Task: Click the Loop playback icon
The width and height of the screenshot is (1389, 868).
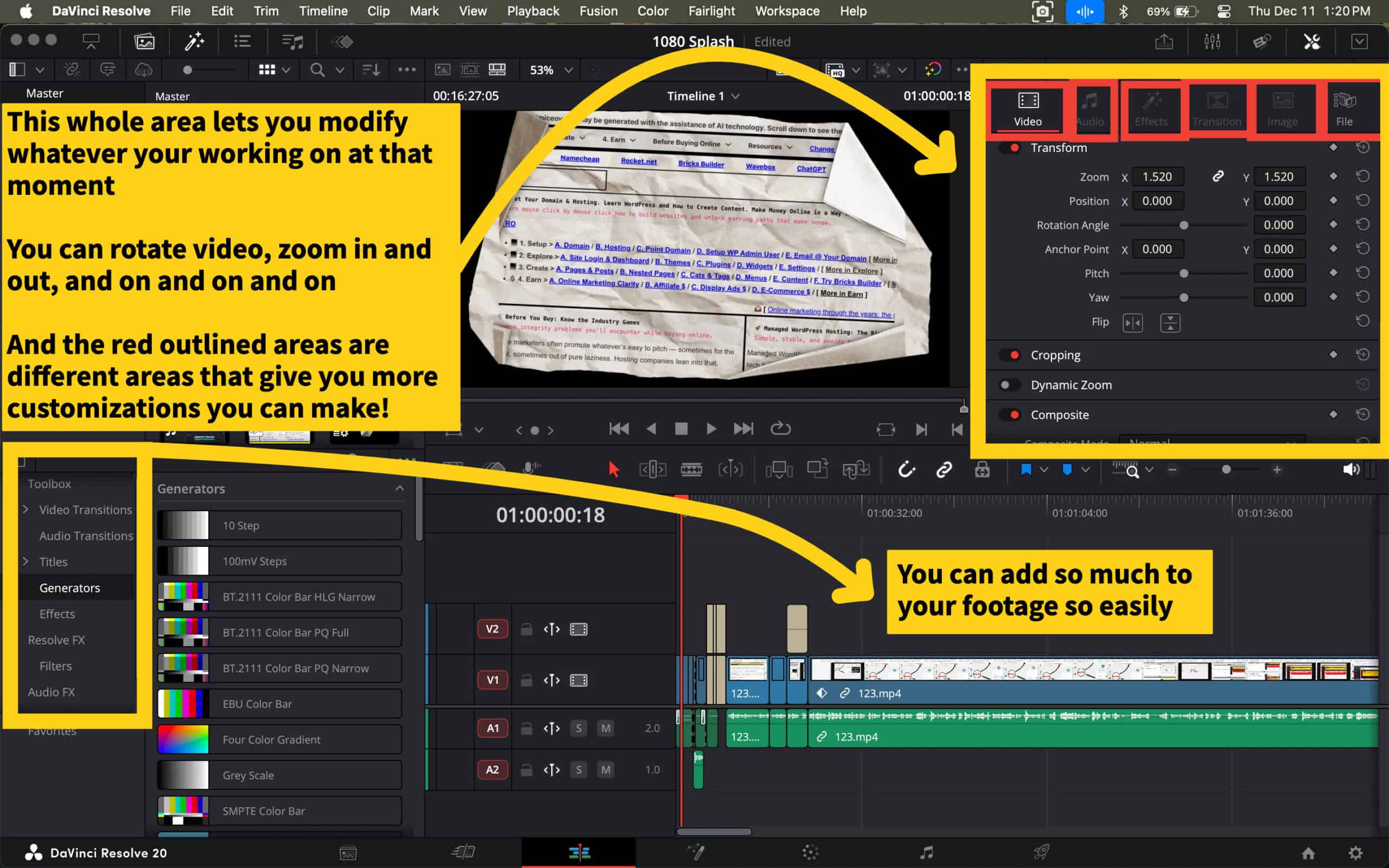Action: coord(781,429)
